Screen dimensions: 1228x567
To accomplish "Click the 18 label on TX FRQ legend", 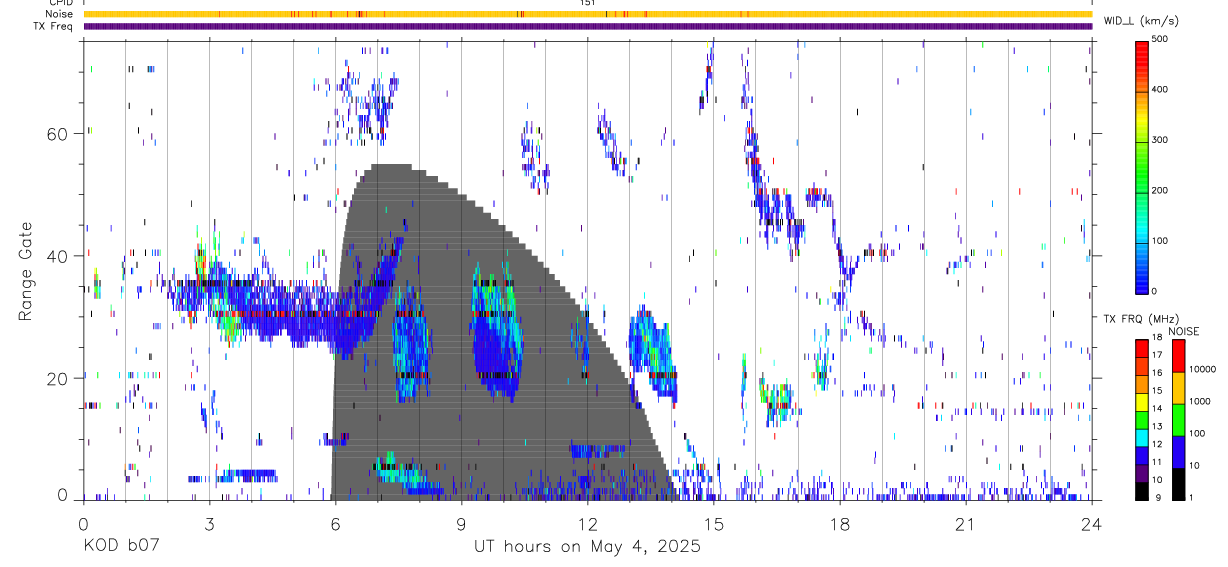I will click(x=1157, y=337).
